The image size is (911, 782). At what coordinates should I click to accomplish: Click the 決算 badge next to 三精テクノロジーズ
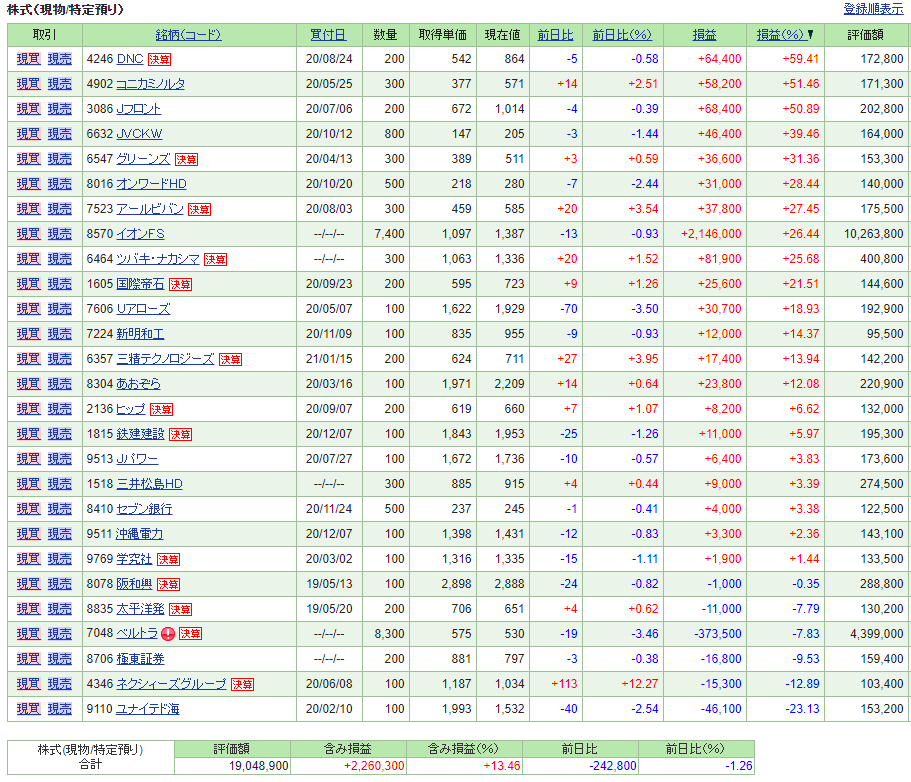pos(230,359)
